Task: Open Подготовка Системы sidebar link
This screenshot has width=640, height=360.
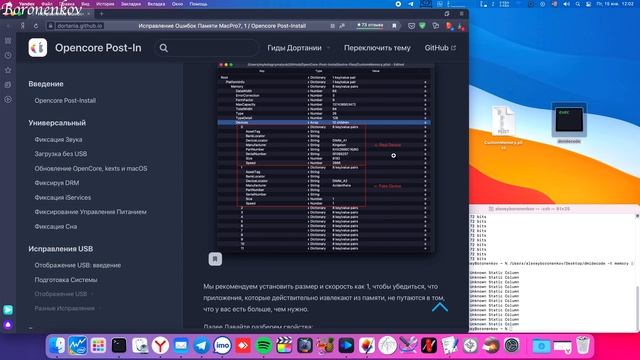Action: tap(66, 280)
